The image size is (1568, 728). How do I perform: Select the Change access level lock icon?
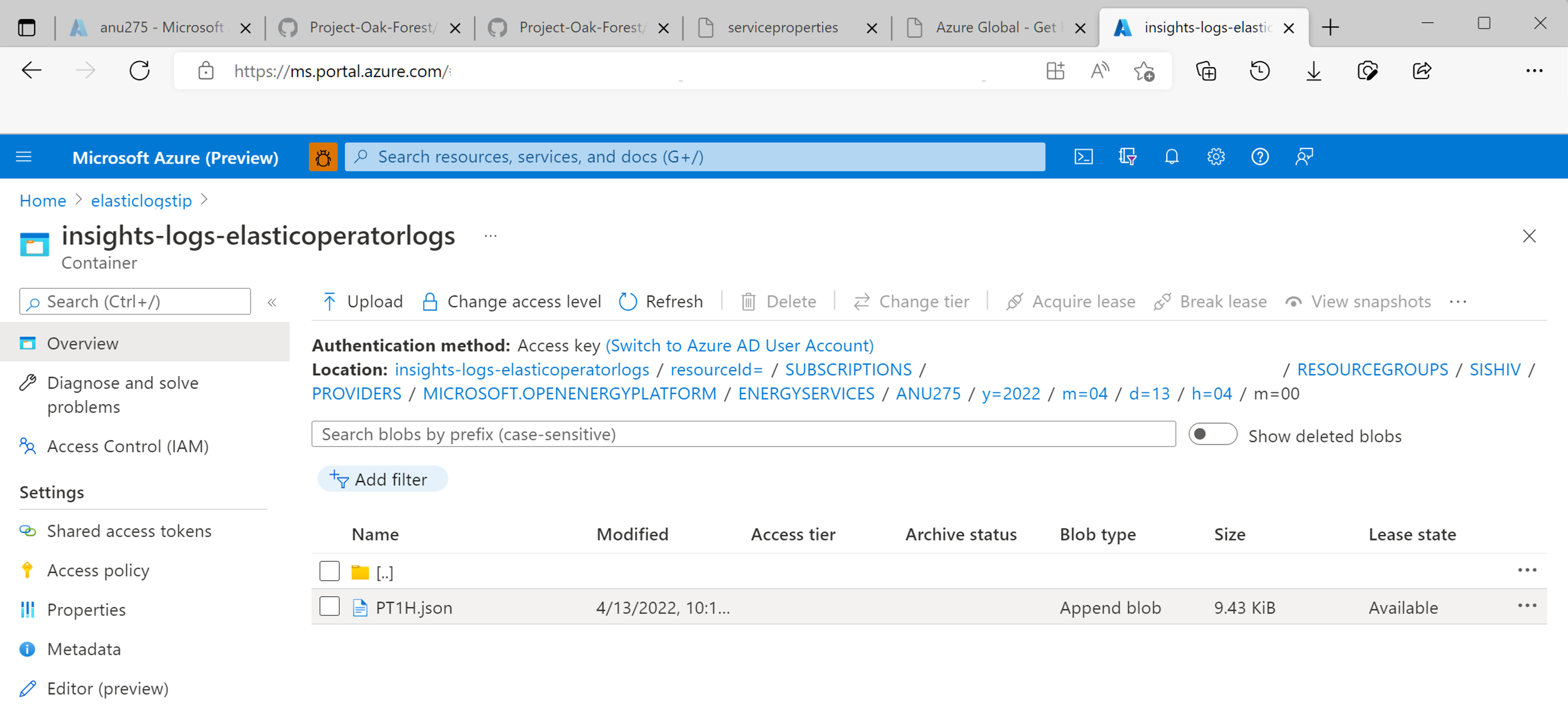coord(431,301)
